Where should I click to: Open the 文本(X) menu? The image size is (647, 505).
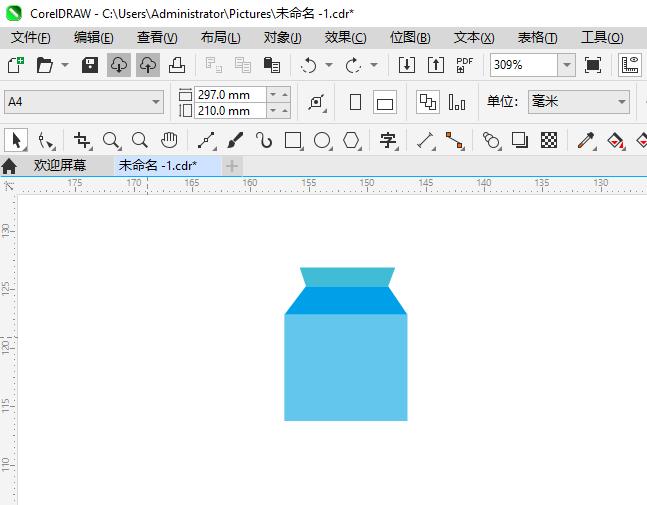click(x=474, y=38)
